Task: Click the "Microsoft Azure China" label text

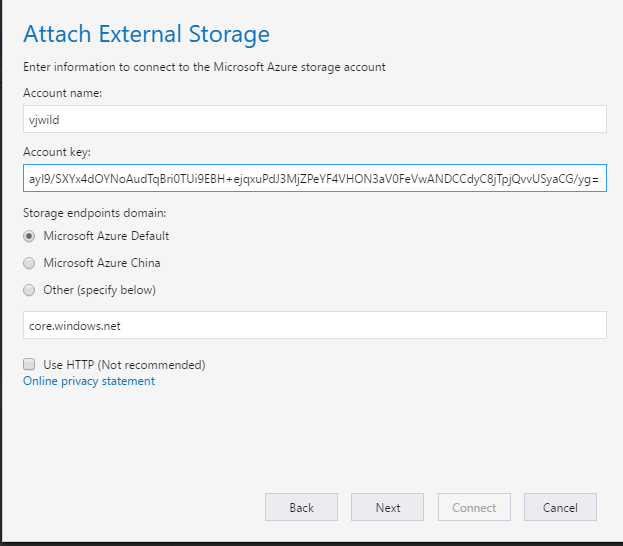Action: (x=102, y=263)
